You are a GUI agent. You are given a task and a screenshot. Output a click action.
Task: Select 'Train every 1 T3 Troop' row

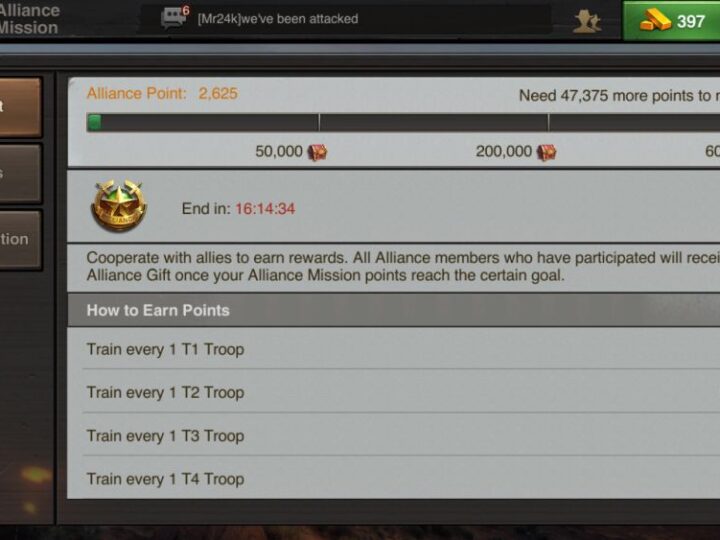point(394,435)
